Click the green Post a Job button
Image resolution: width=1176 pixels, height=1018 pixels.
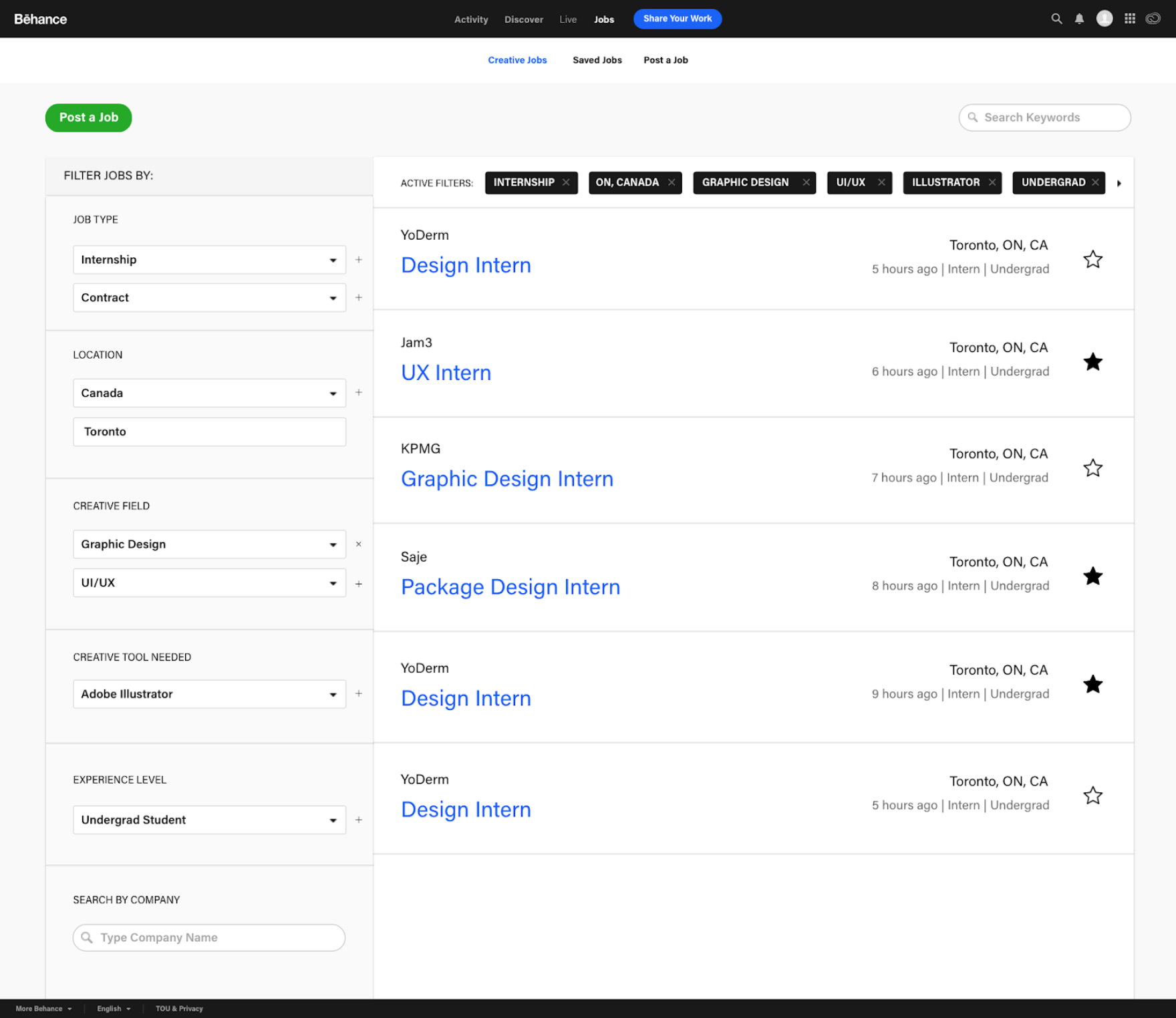click(89, 118)
